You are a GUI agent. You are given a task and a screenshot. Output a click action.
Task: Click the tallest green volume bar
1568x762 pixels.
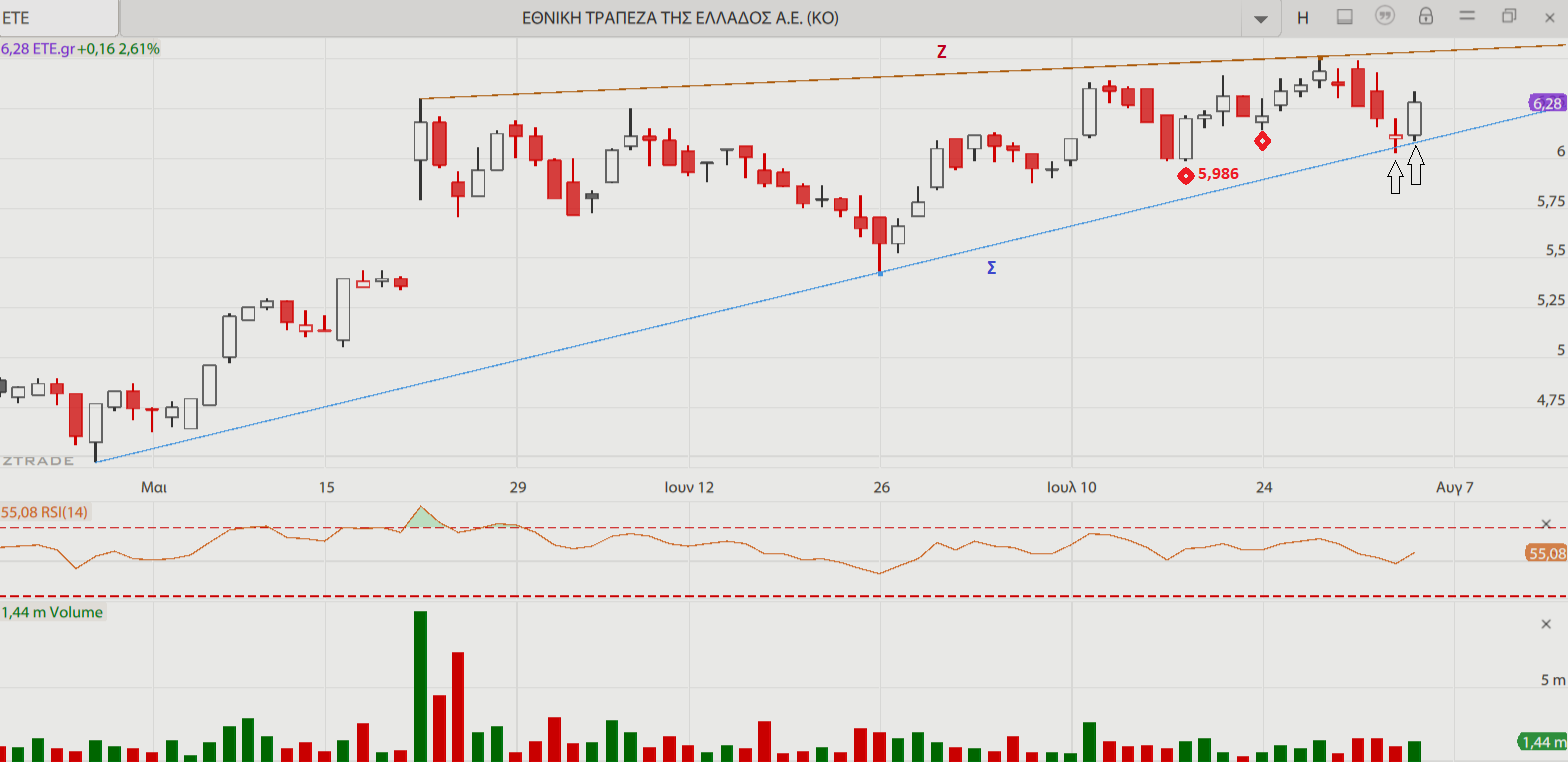coord(420,686)
